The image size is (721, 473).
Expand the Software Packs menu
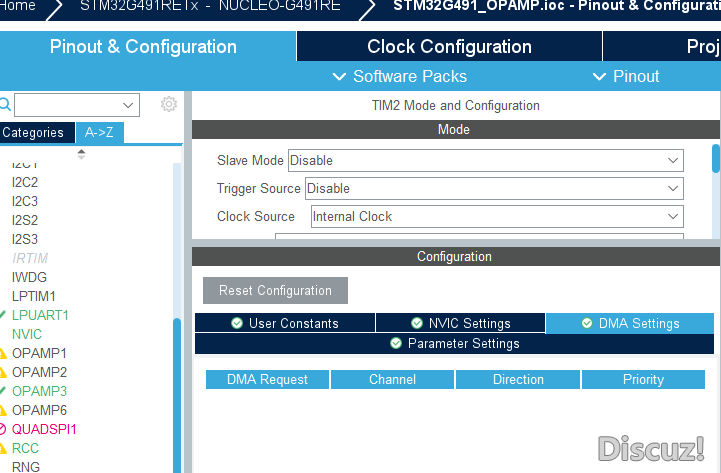pos(400,76)
